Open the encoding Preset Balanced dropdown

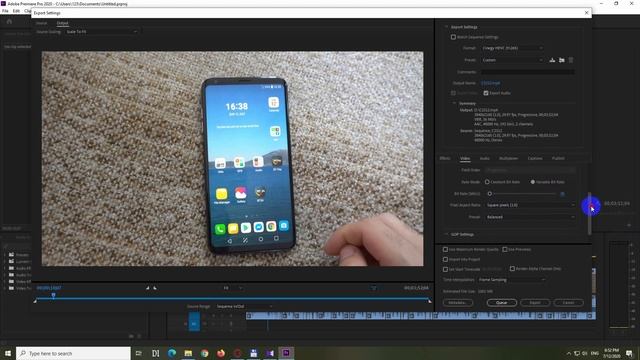click(x=530, y=217)
